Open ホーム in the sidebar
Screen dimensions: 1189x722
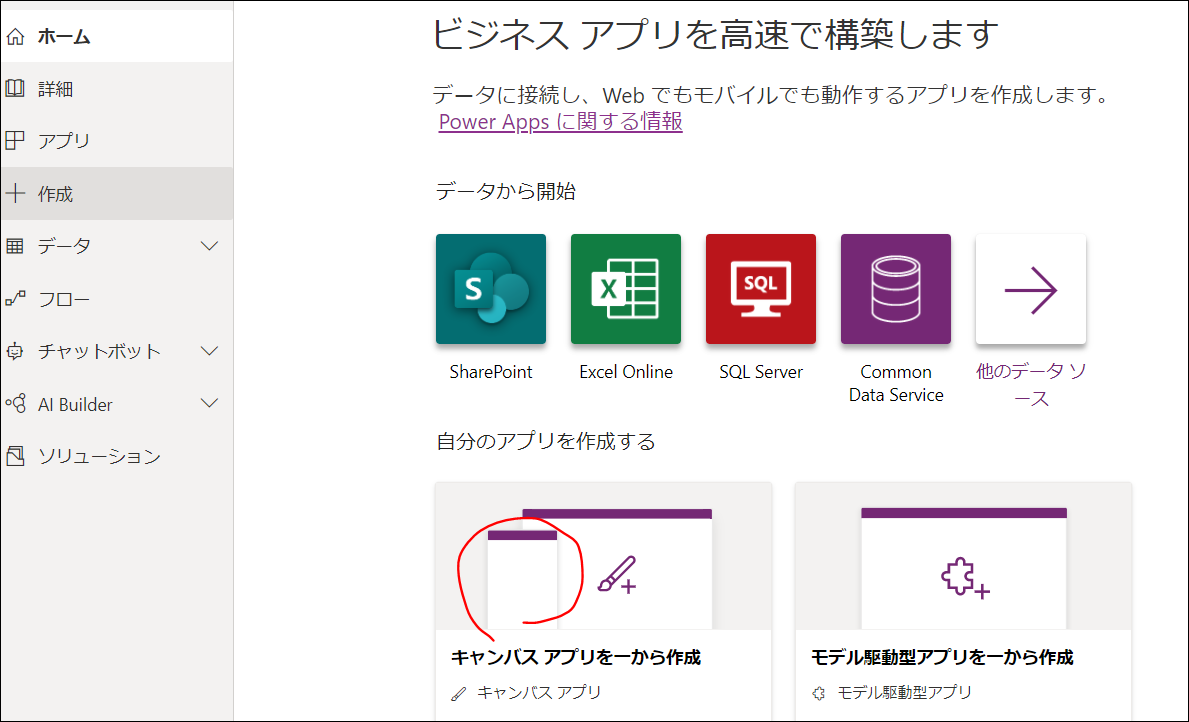point(117,36)
